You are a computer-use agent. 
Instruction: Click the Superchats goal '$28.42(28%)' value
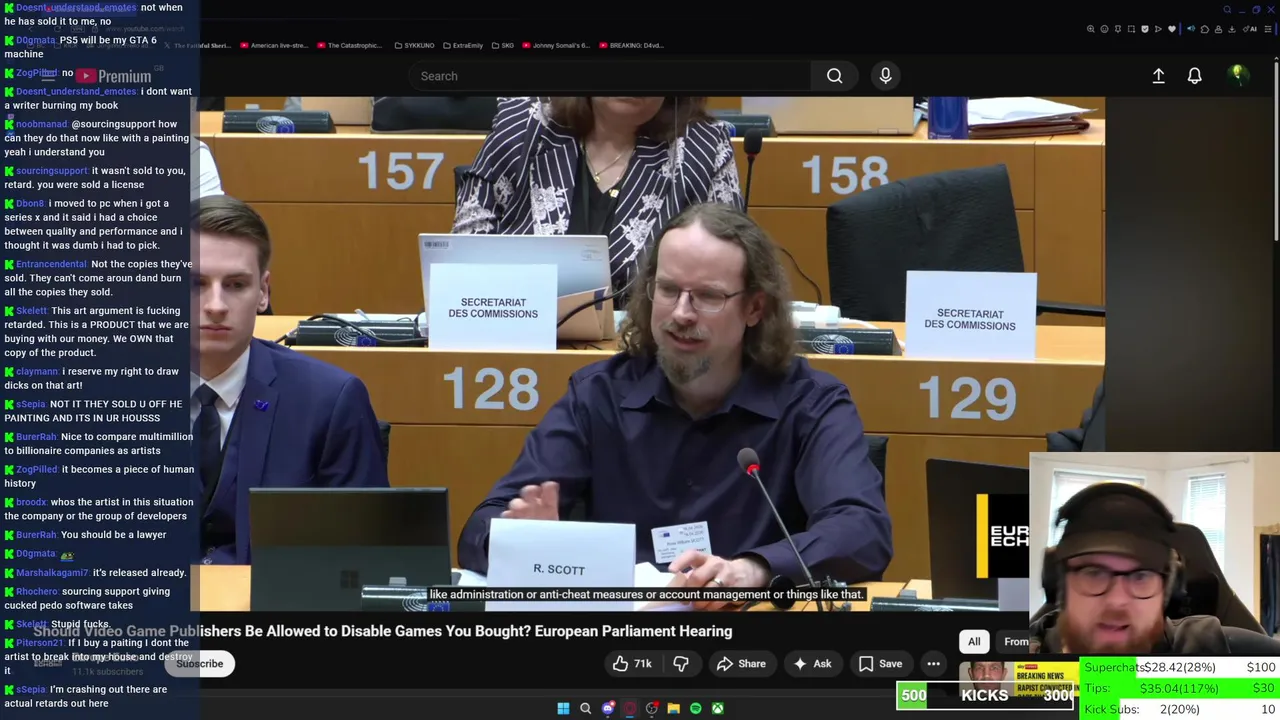(1179, 667)
